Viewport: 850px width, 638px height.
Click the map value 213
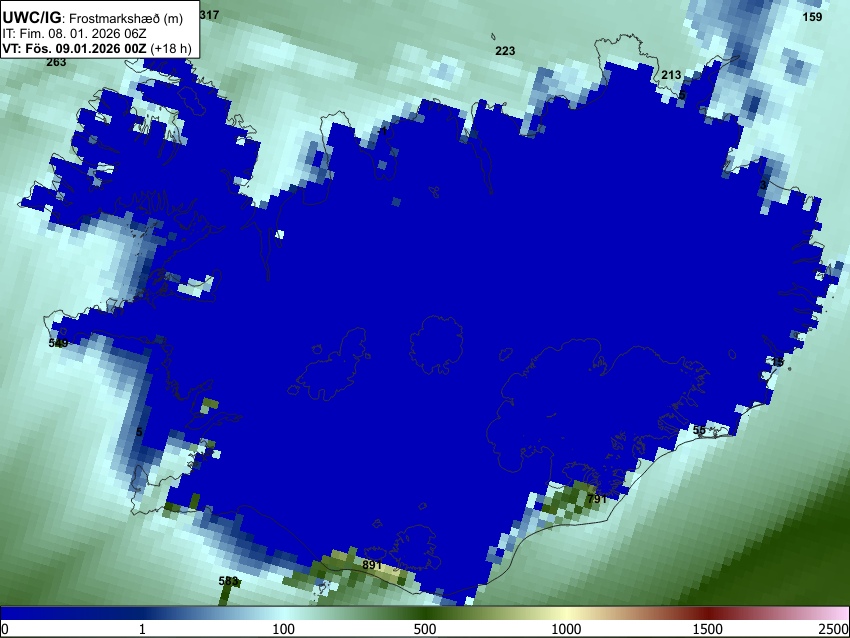(671, 75)
